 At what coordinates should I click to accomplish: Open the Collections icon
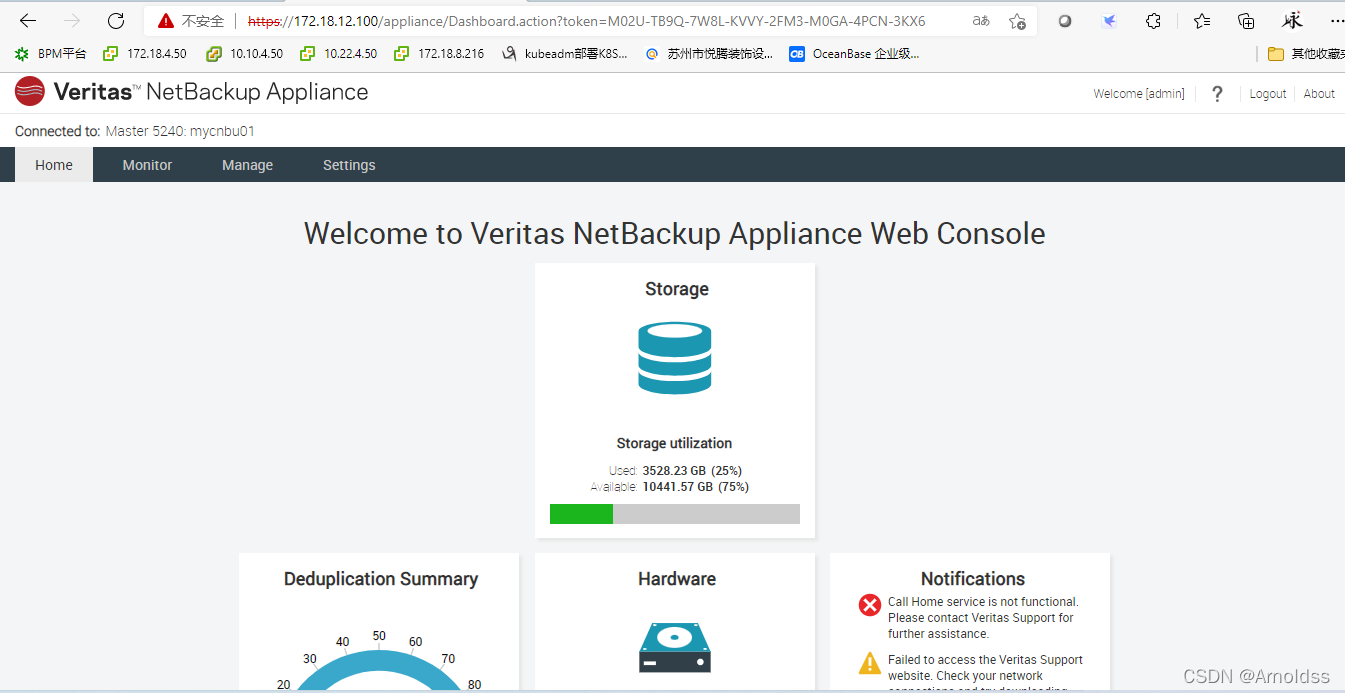pyautogui.click(x=1246, y=21)
